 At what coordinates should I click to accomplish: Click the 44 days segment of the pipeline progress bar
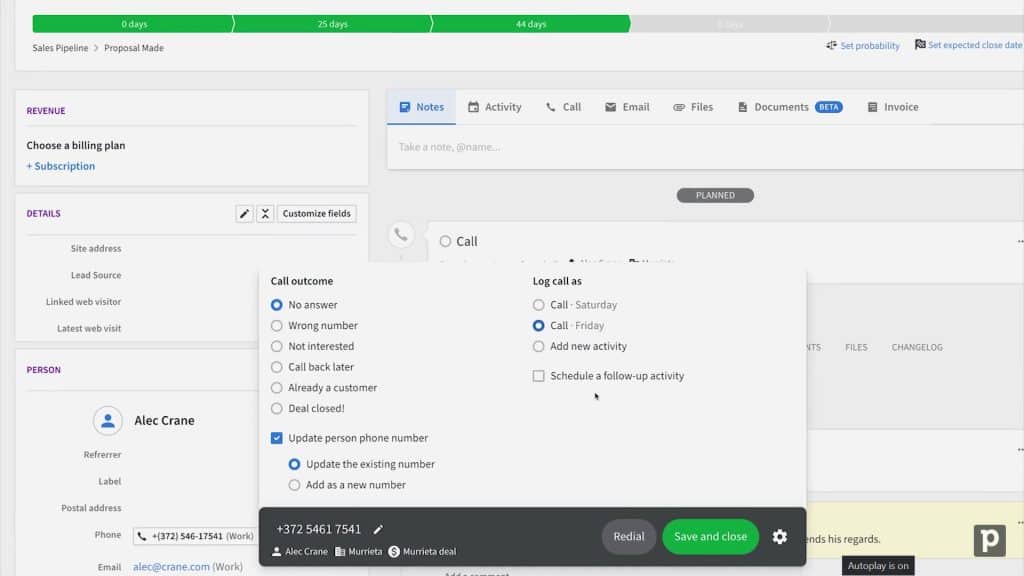pos(530,22)
